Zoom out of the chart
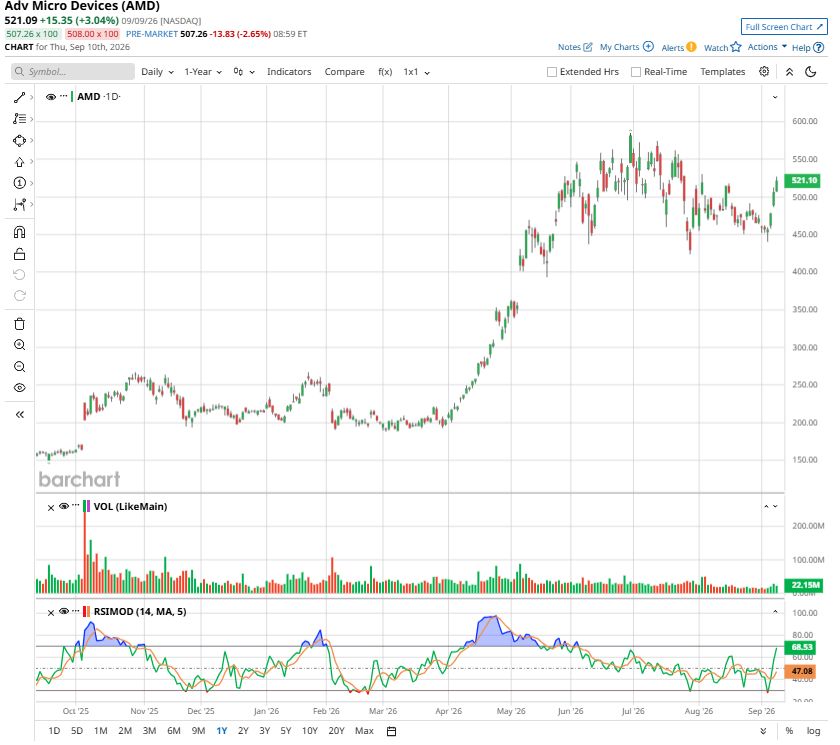840x745 pixels. (x=19, y=367)
